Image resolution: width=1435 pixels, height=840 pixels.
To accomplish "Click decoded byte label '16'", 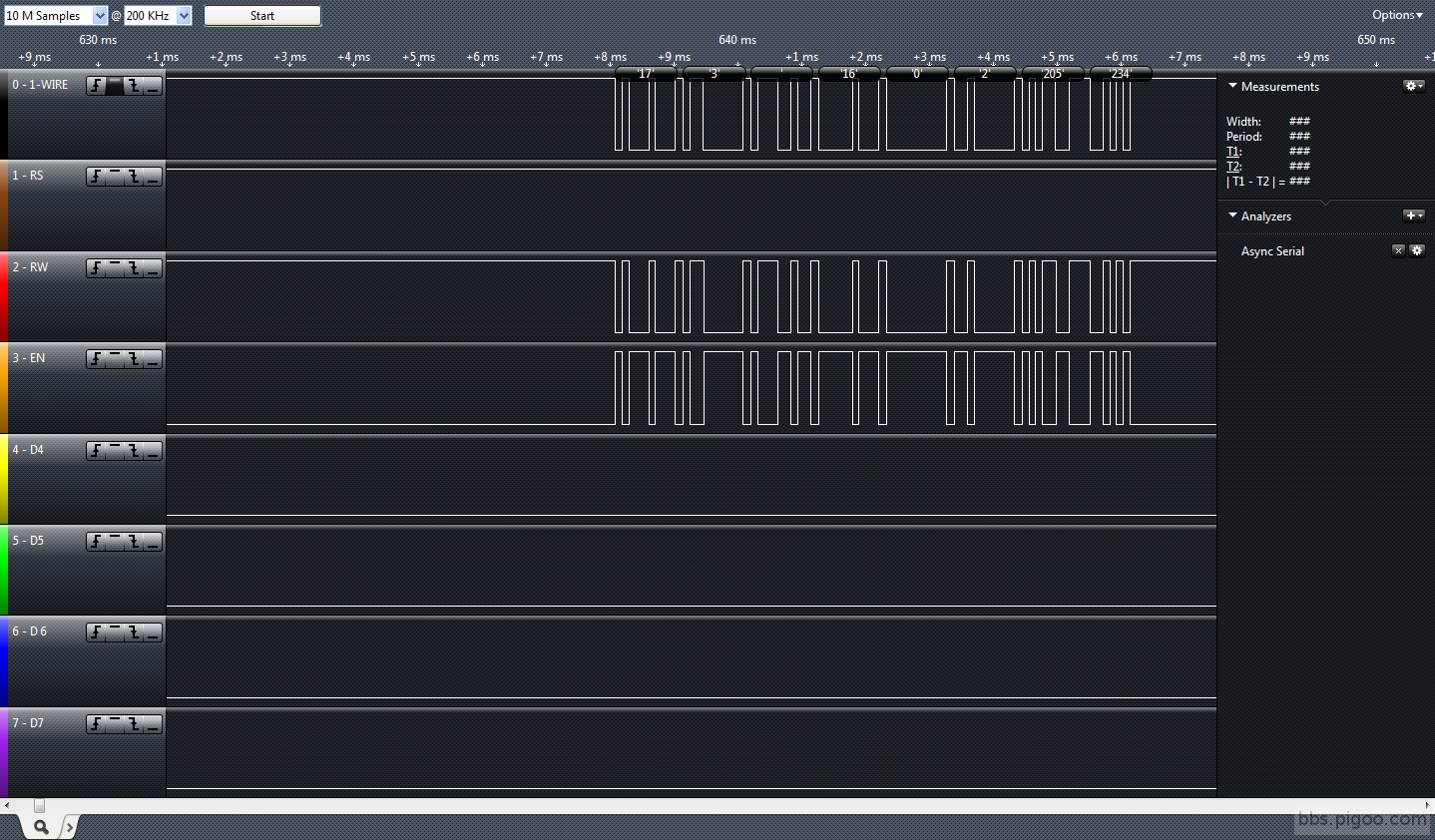I will coord(849,74).
